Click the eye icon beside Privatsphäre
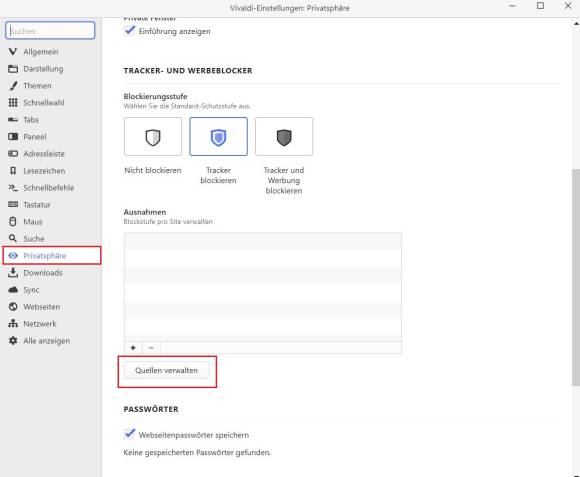This screenshot has width=580, height=477. pos(13,256)
